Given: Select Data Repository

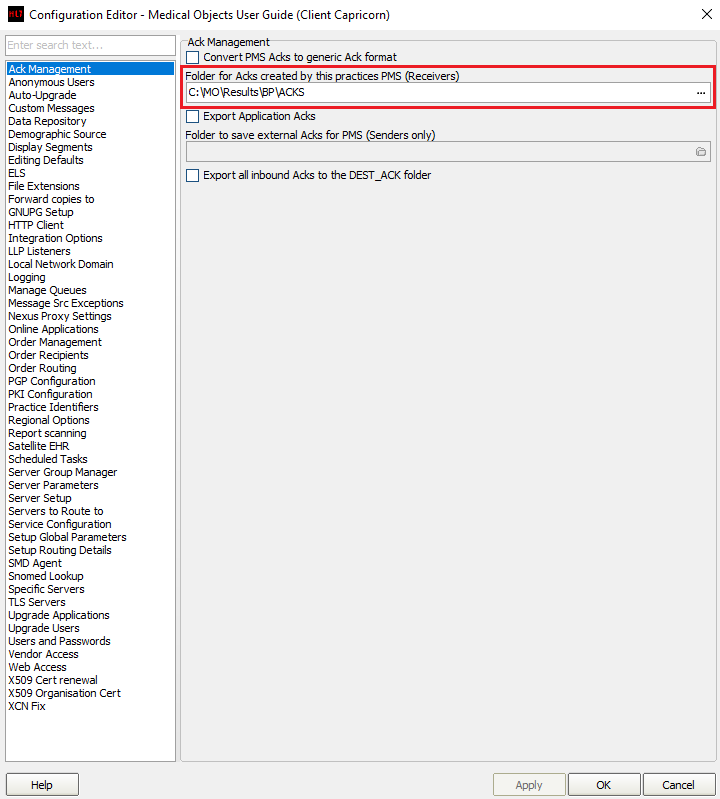Looking at the screenshot, I should [47, 121].
